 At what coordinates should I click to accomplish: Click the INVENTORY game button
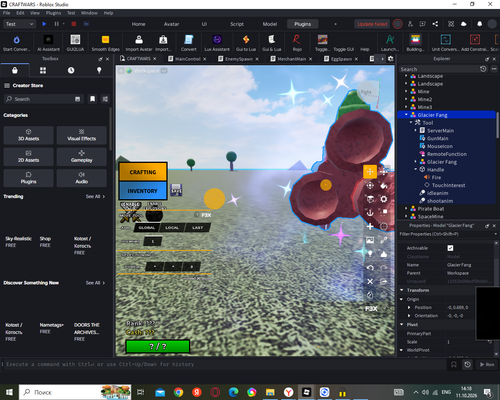pyautogui.click(x=143, y=191)
